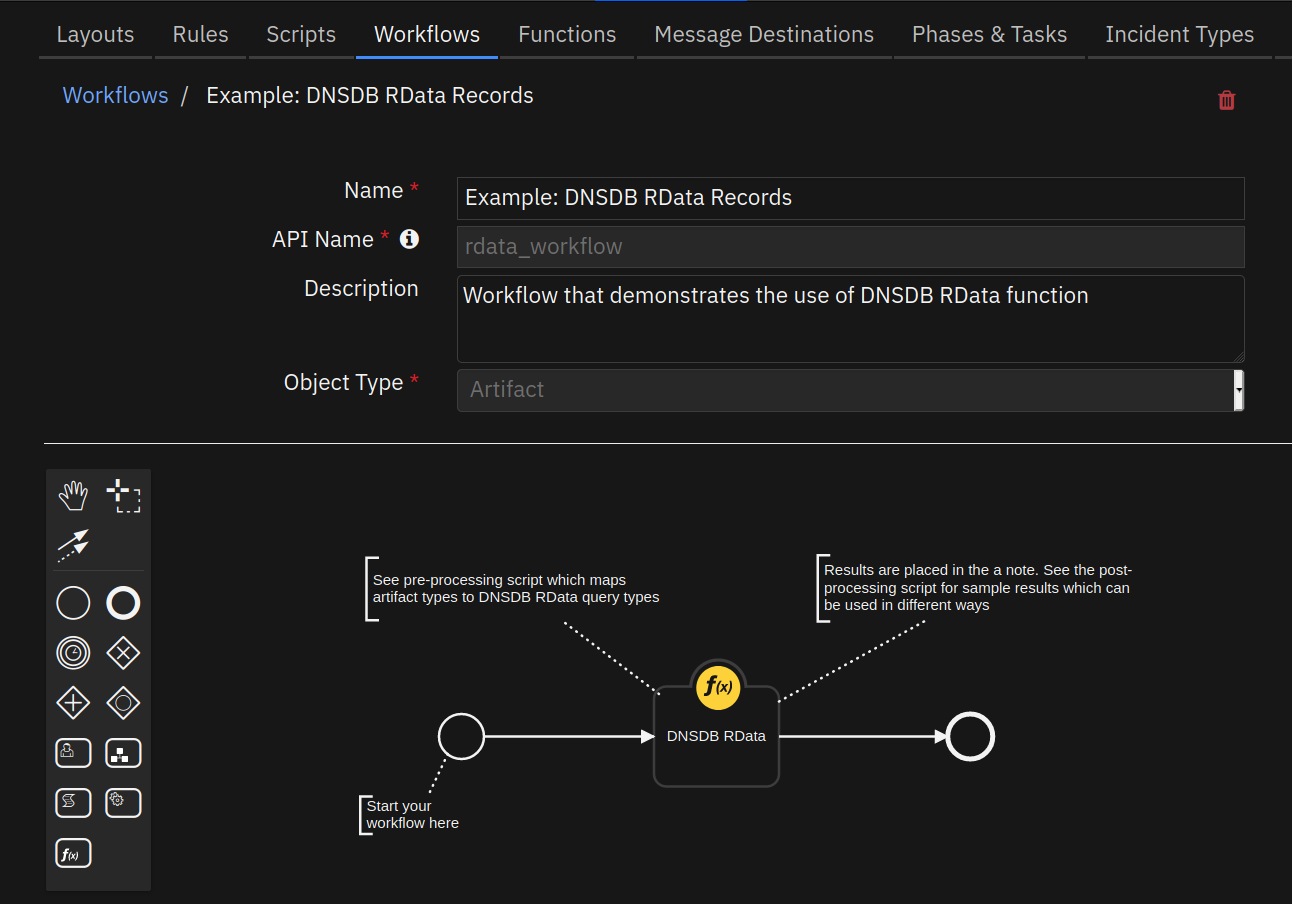Select the service task gear tool in palette
Viewport: 1292px width, 904px height.
[x=123, y=803]
